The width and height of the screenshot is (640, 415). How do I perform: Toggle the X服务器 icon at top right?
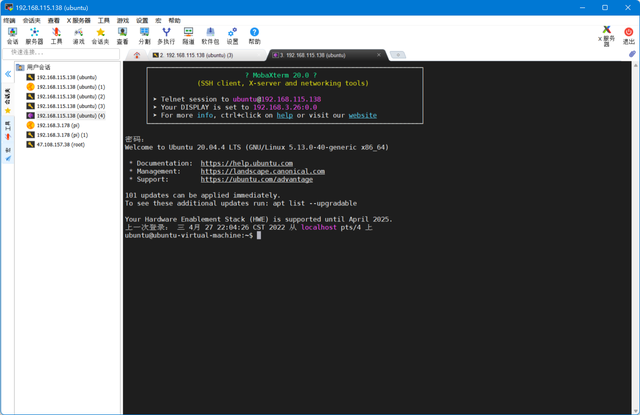607,36
